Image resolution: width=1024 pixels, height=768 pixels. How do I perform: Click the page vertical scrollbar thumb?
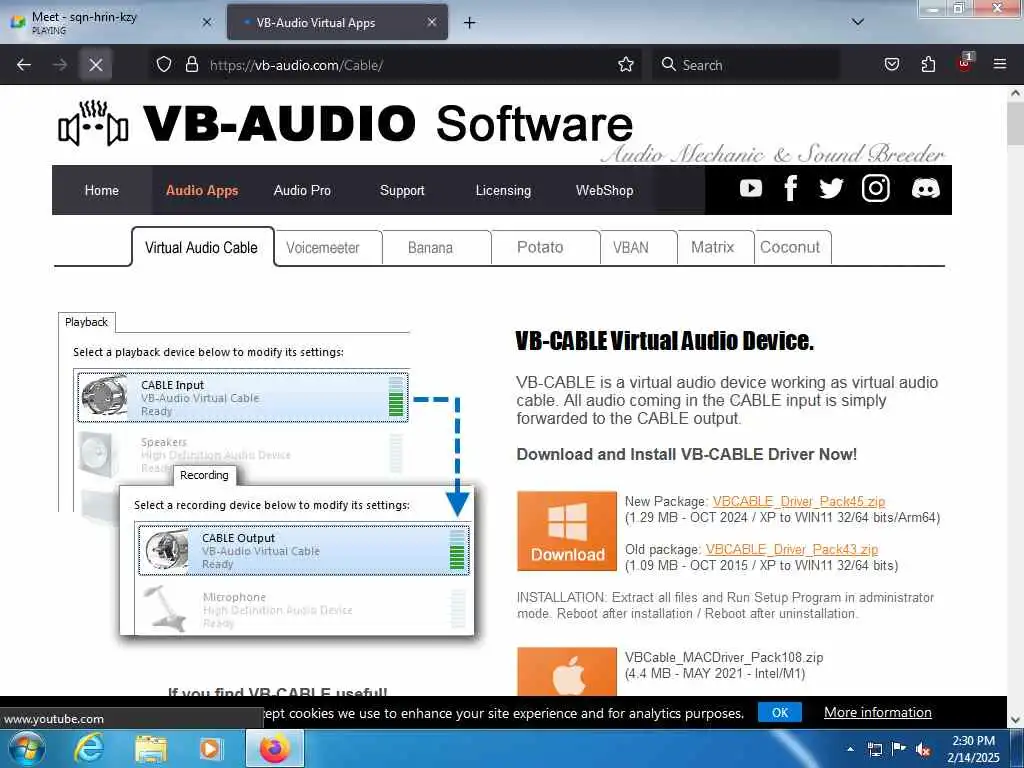[x=1015, y=124]
